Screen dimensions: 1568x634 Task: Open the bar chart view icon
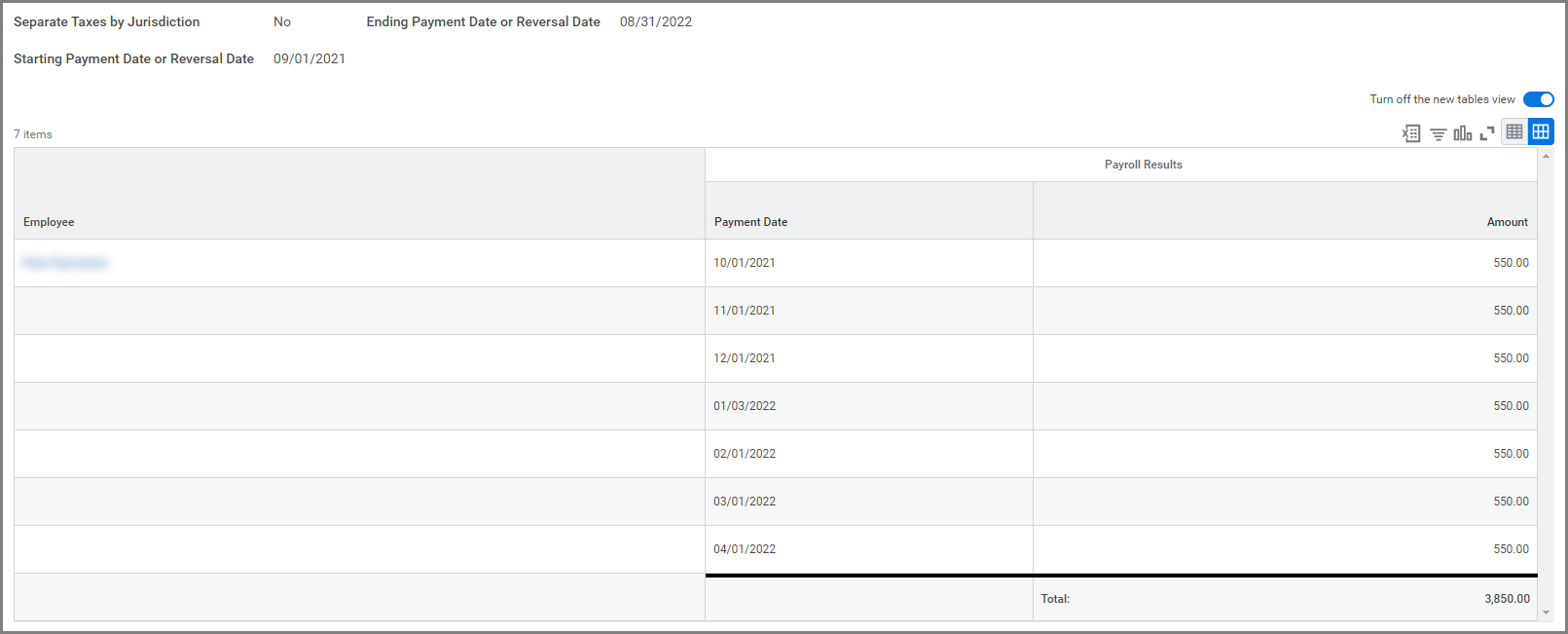click(1462, 133)
